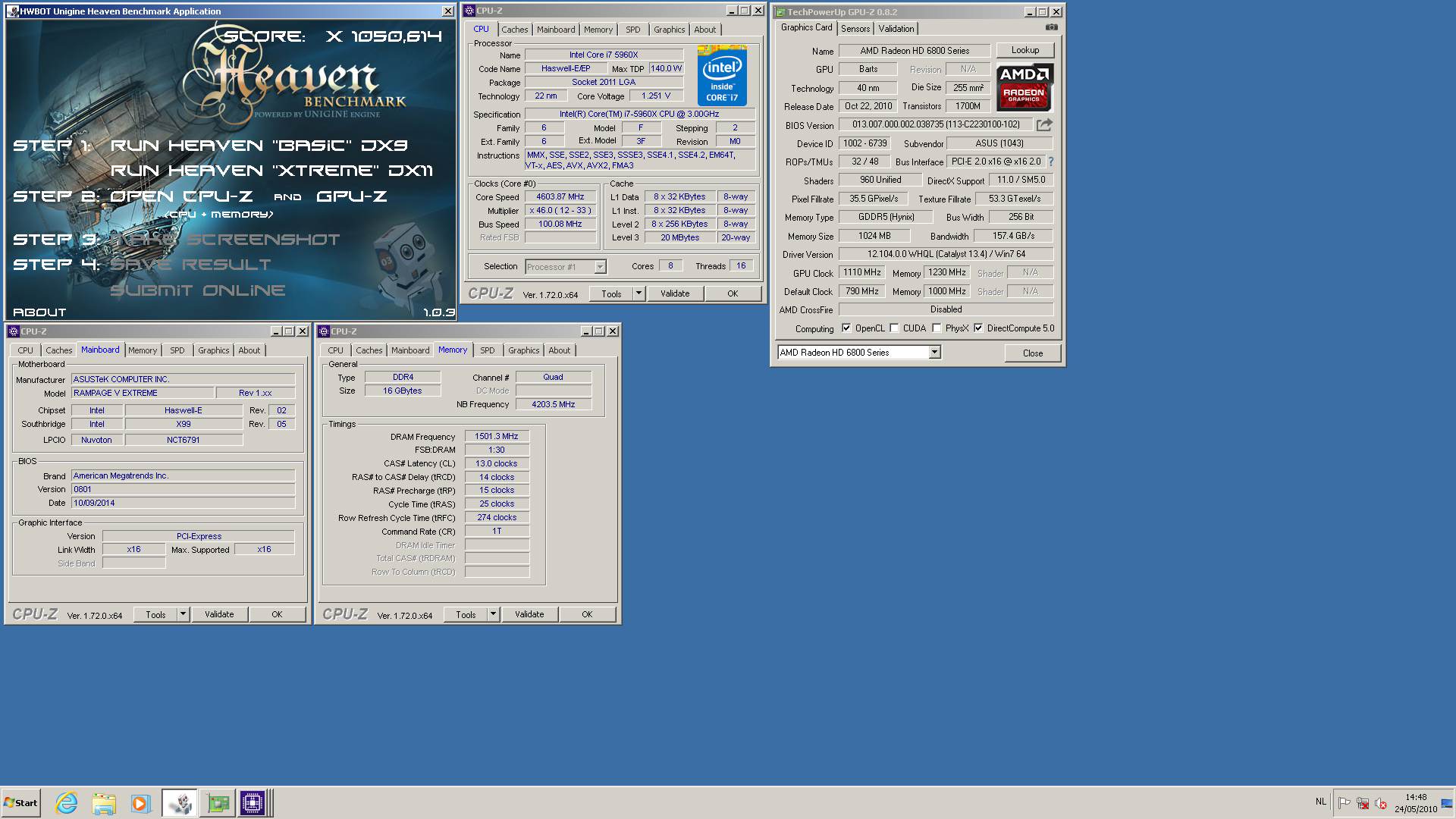This screenshot has width=1456, height=819.
Task: Click the Driver Version field in GPU-Z
Action: tap(946, 255)
